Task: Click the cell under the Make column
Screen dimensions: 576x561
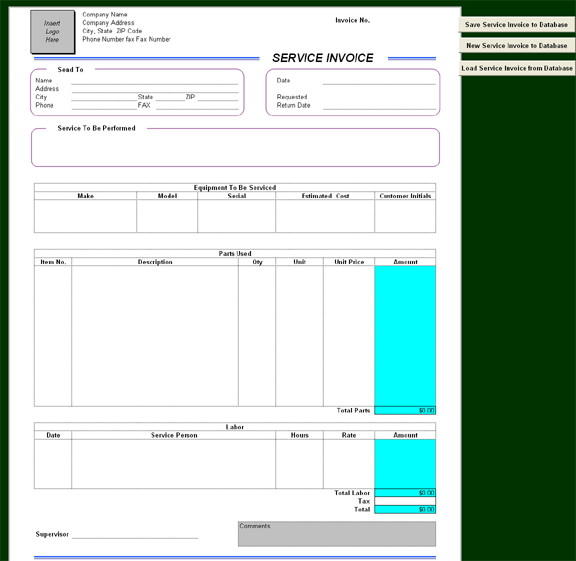Action: point(85,216)
